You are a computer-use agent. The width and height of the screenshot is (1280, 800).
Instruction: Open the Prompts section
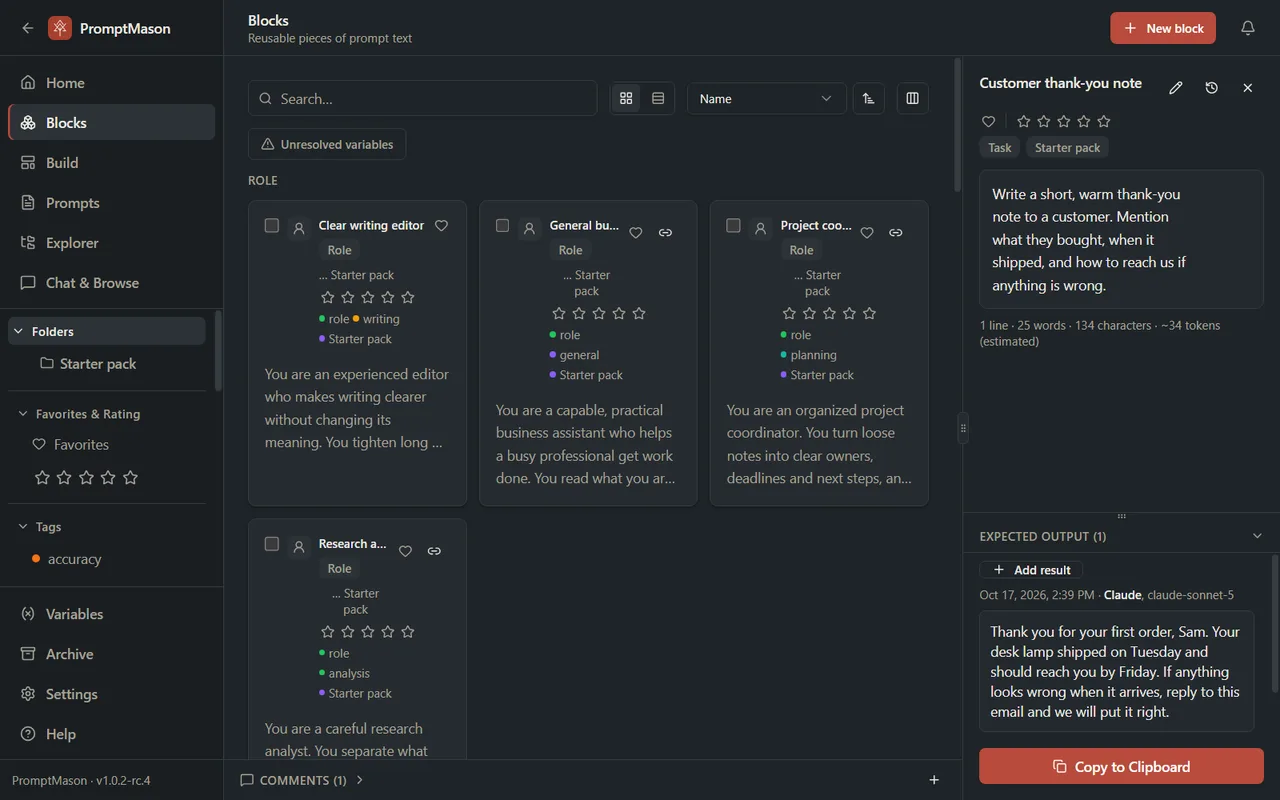[x=111, y=203]
